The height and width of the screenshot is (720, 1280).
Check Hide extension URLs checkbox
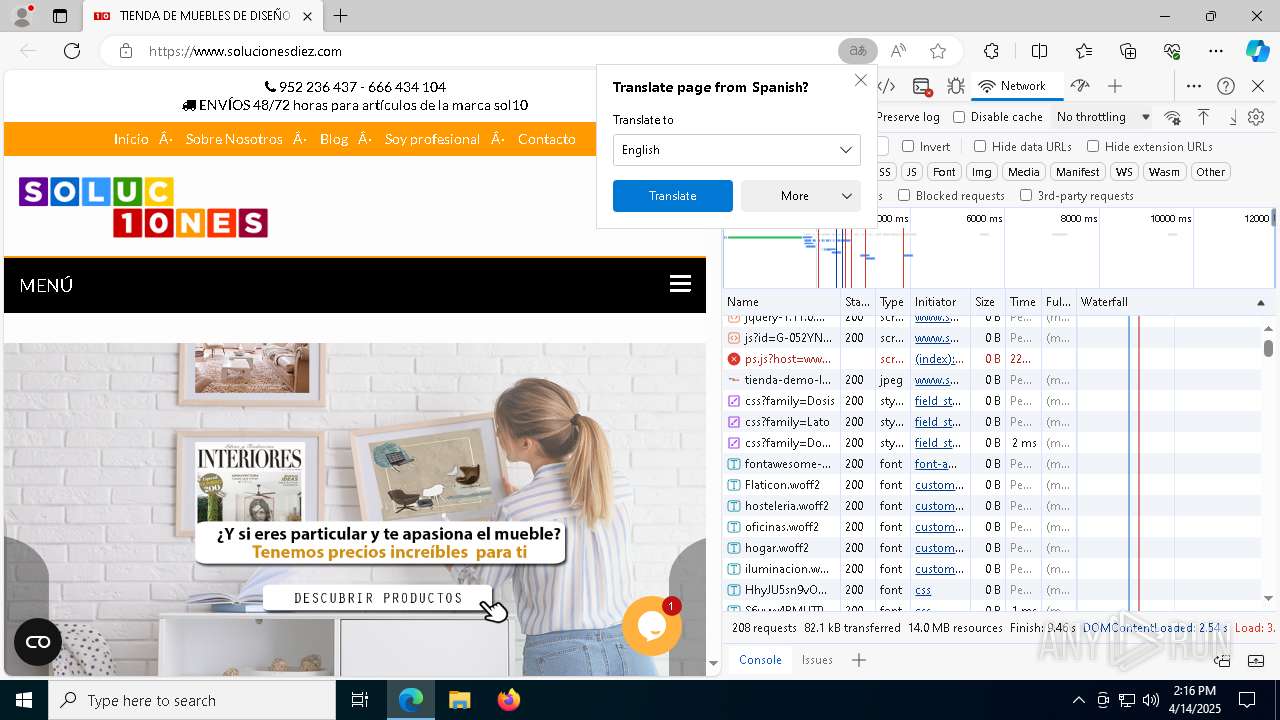point(1093,146)
